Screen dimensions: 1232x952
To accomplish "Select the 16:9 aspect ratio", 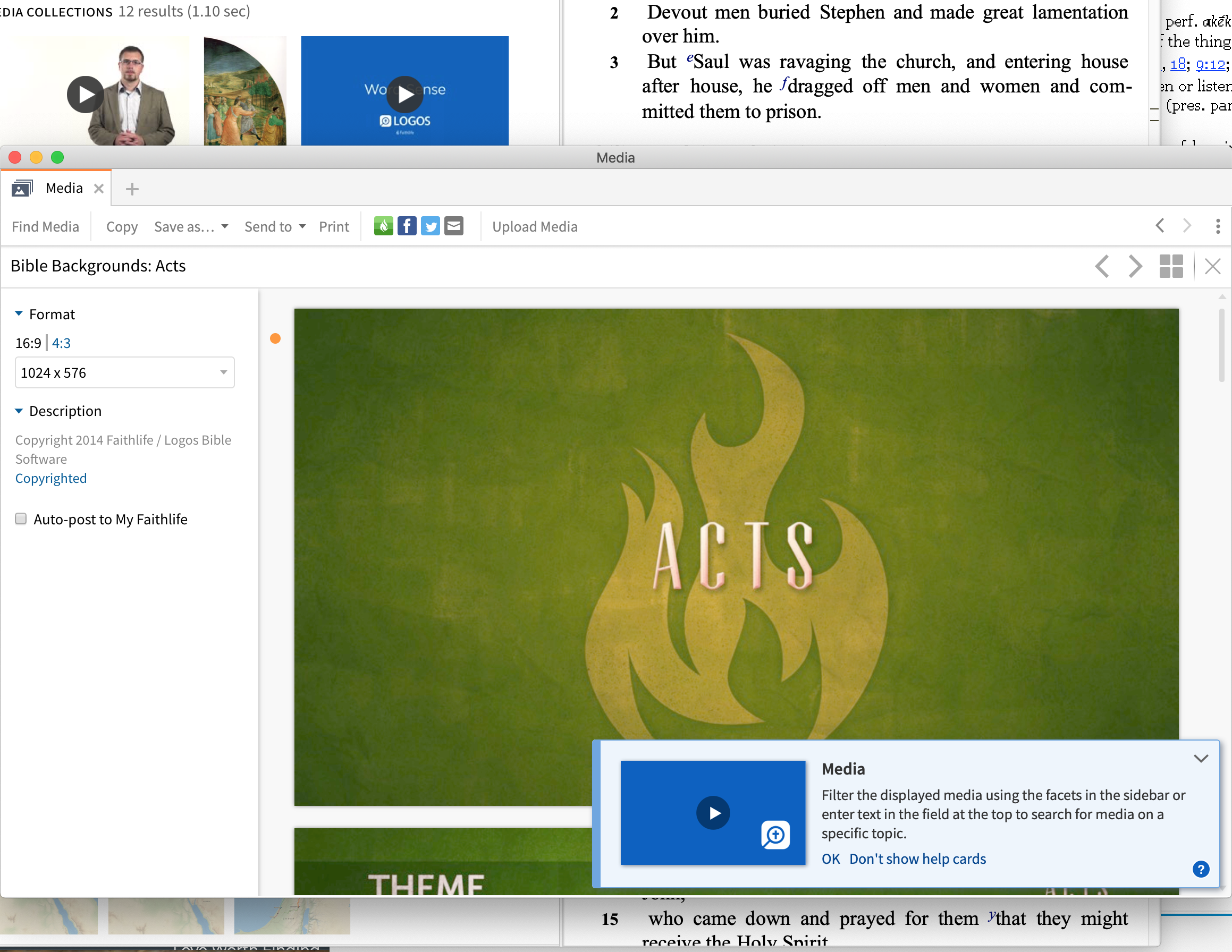I will point(28,343).
